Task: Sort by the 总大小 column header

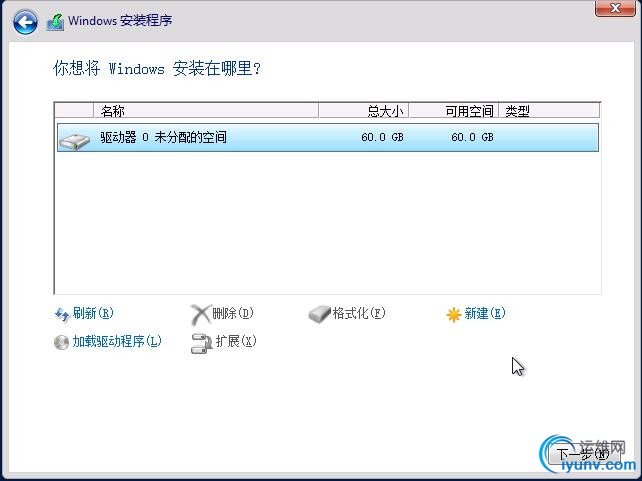Action: click(x=364, y=111)
